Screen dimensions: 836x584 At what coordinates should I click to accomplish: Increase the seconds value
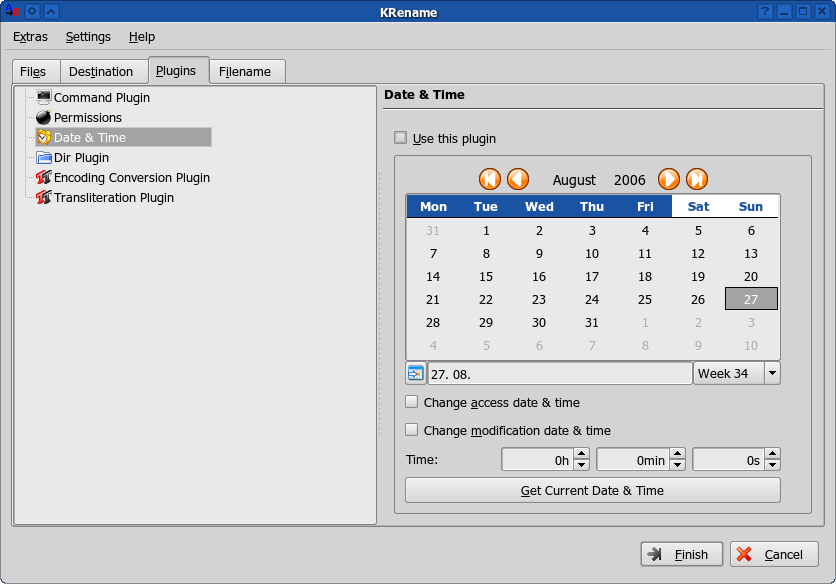pos(773,454)
